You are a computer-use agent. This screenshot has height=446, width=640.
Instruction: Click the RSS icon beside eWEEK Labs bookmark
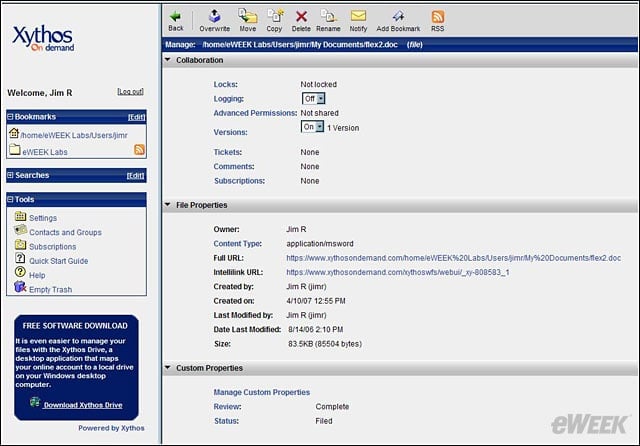[139, 150]
